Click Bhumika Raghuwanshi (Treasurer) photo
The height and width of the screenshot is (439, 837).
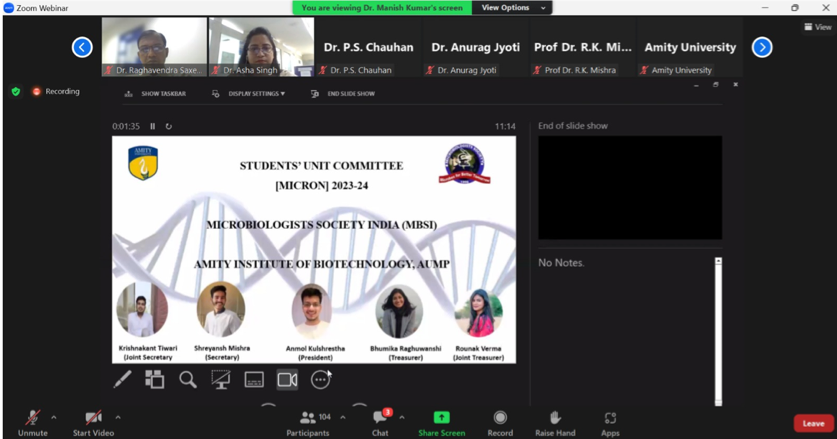(x=399, y=311)
